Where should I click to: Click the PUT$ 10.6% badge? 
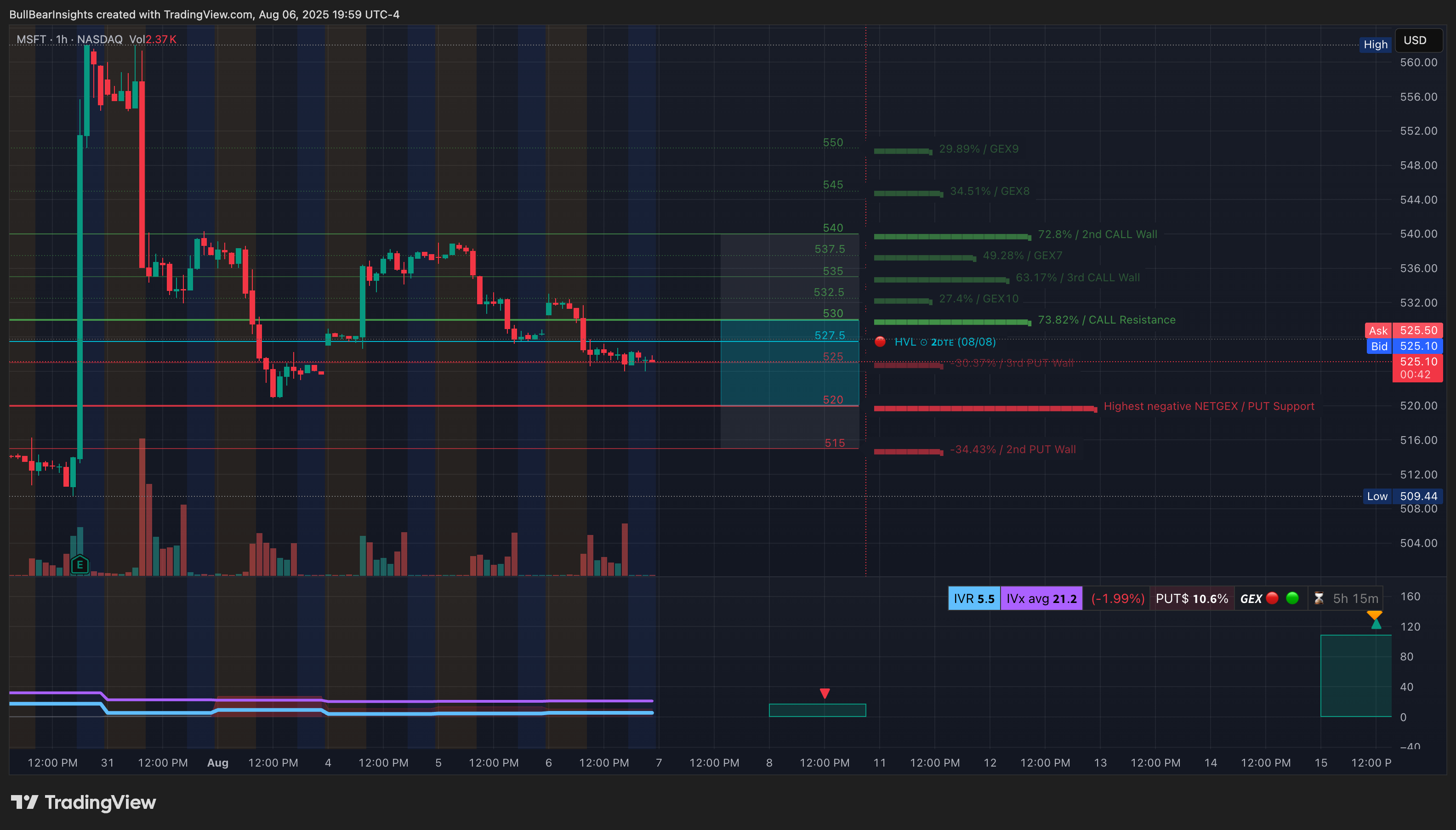point(1191,598)
